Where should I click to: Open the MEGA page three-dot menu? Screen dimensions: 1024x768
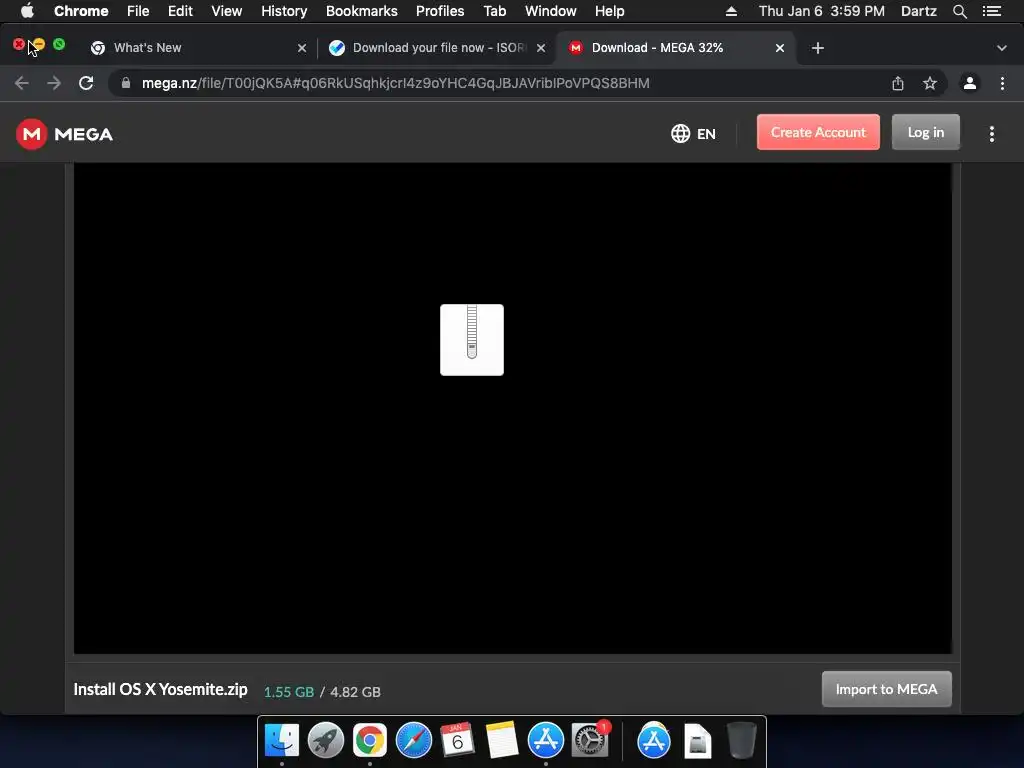[991, 134]
